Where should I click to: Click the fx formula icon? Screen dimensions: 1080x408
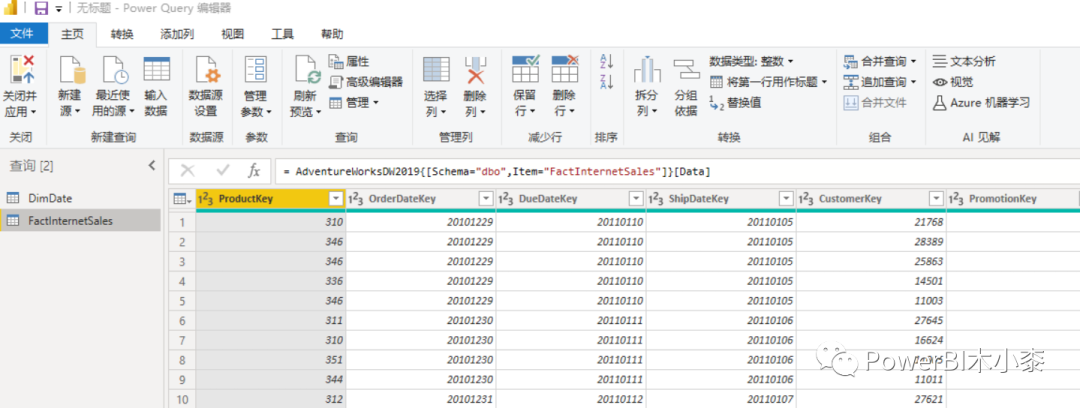[254, 170]
